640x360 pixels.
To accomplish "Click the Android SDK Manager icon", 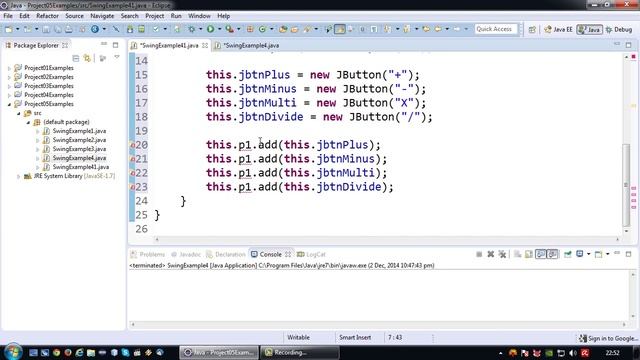I will pos(130,29).
